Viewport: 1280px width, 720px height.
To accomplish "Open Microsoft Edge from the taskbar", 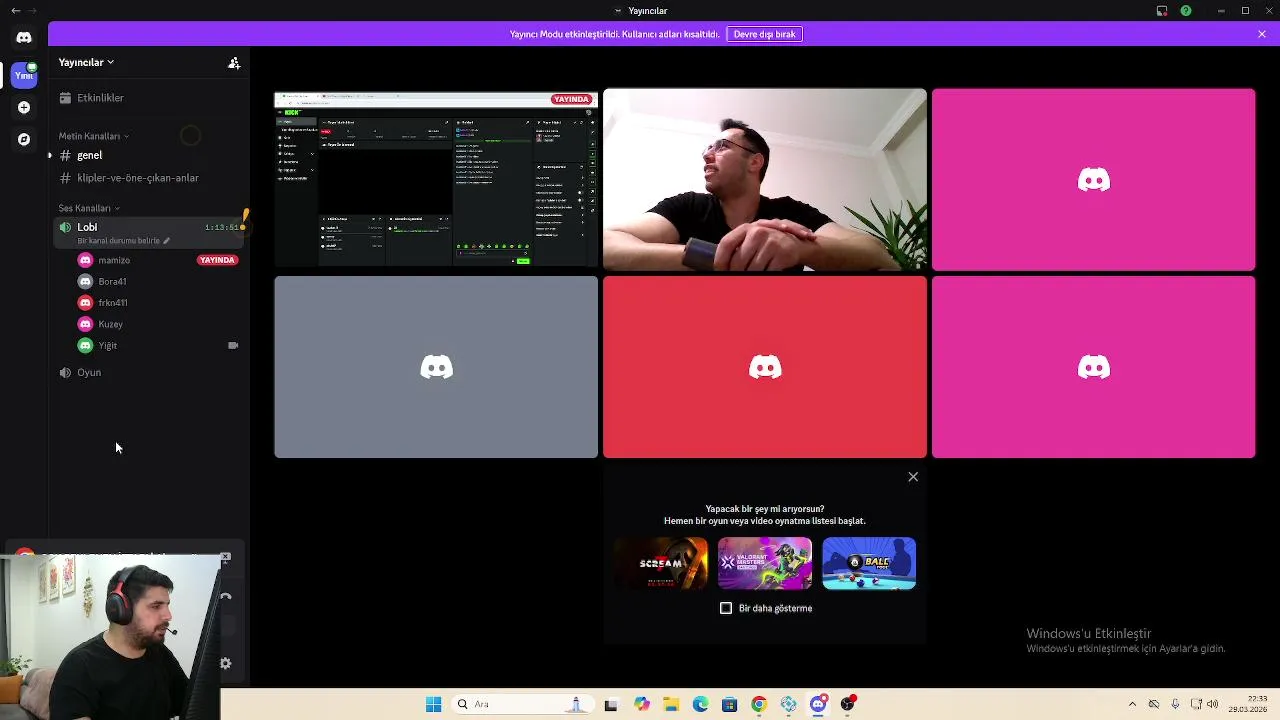I will (701, 704).
